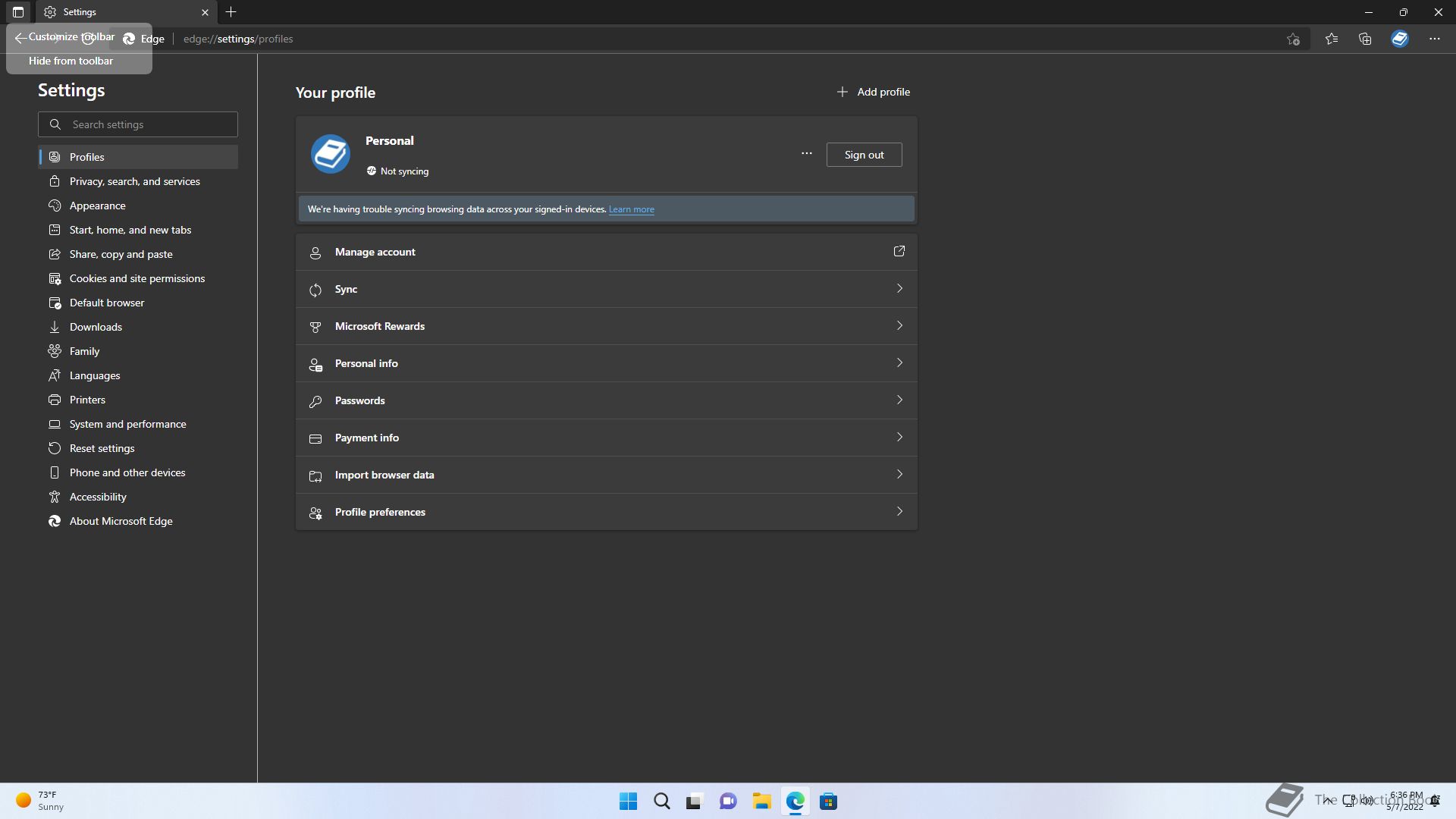This screenshot has height=819, width=1456.
Task: Open Cookies and site permissions
Action: tap(138, 278)
